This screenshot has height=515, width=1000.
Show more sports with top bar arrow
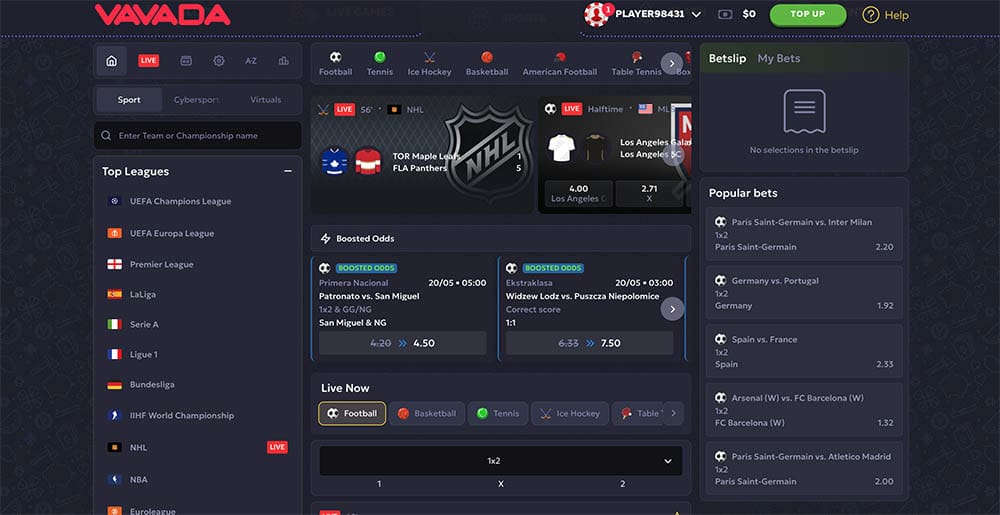(x=672, y=64)
